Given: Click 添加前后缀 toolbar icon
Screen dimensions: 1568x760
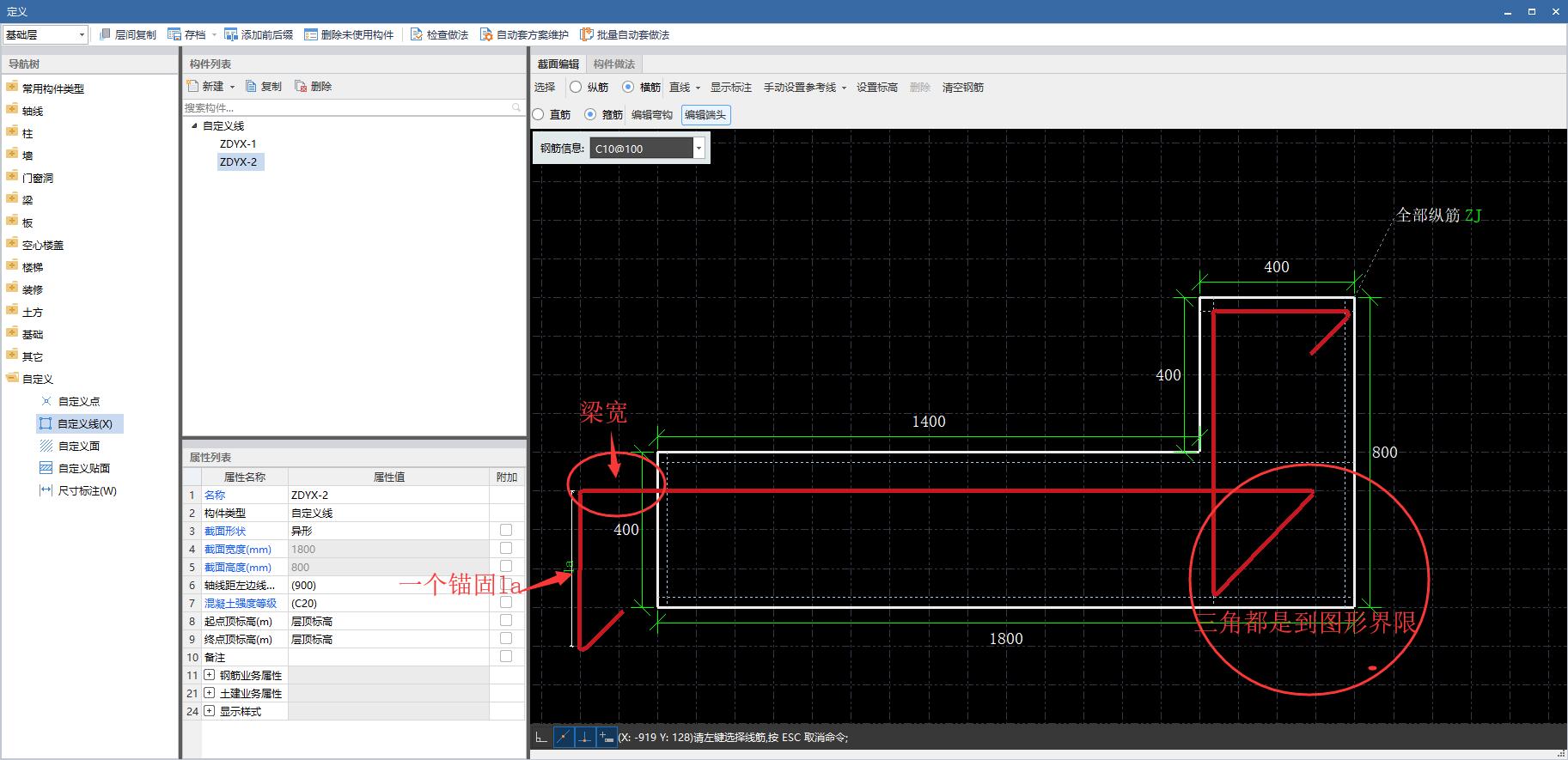Looking at the screenshot, I should pyautogui.click(x=231, y=34).
